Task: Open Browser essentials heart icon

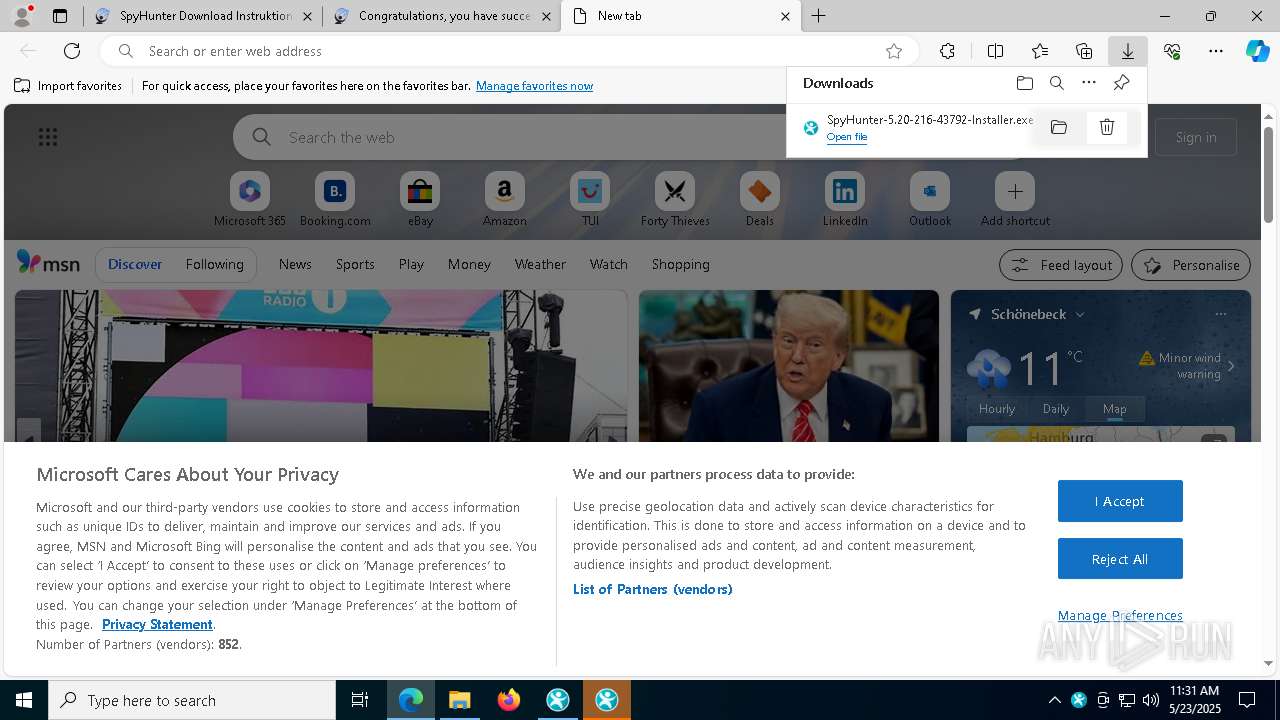Action: [1172, 51]
